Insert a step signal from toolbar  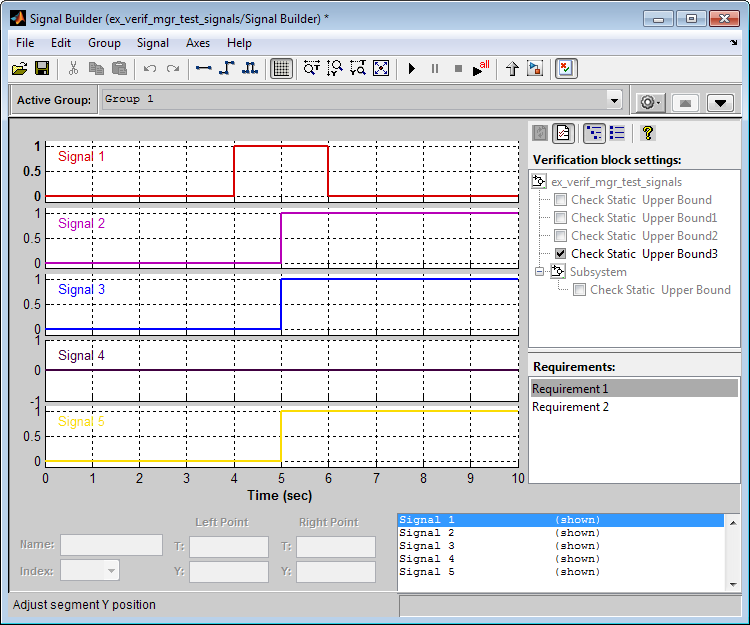point(227,68)
